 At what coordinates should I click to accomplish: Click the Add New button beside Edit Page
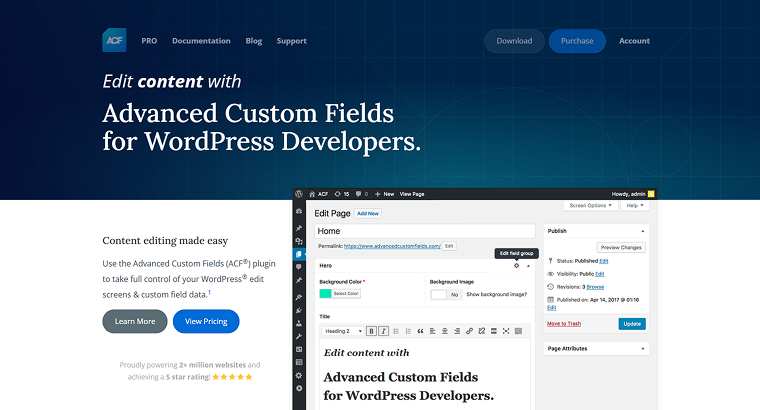coord(368,213)
